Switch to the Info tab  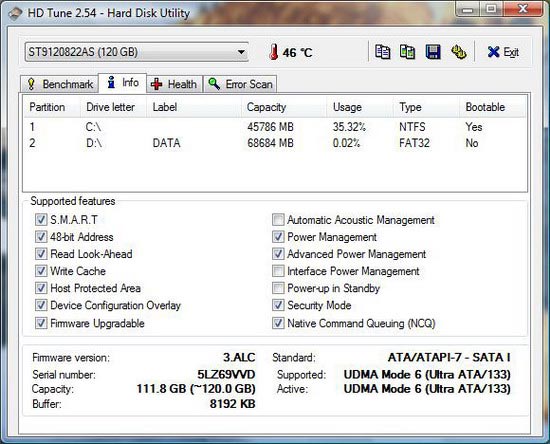pos(122,83)
